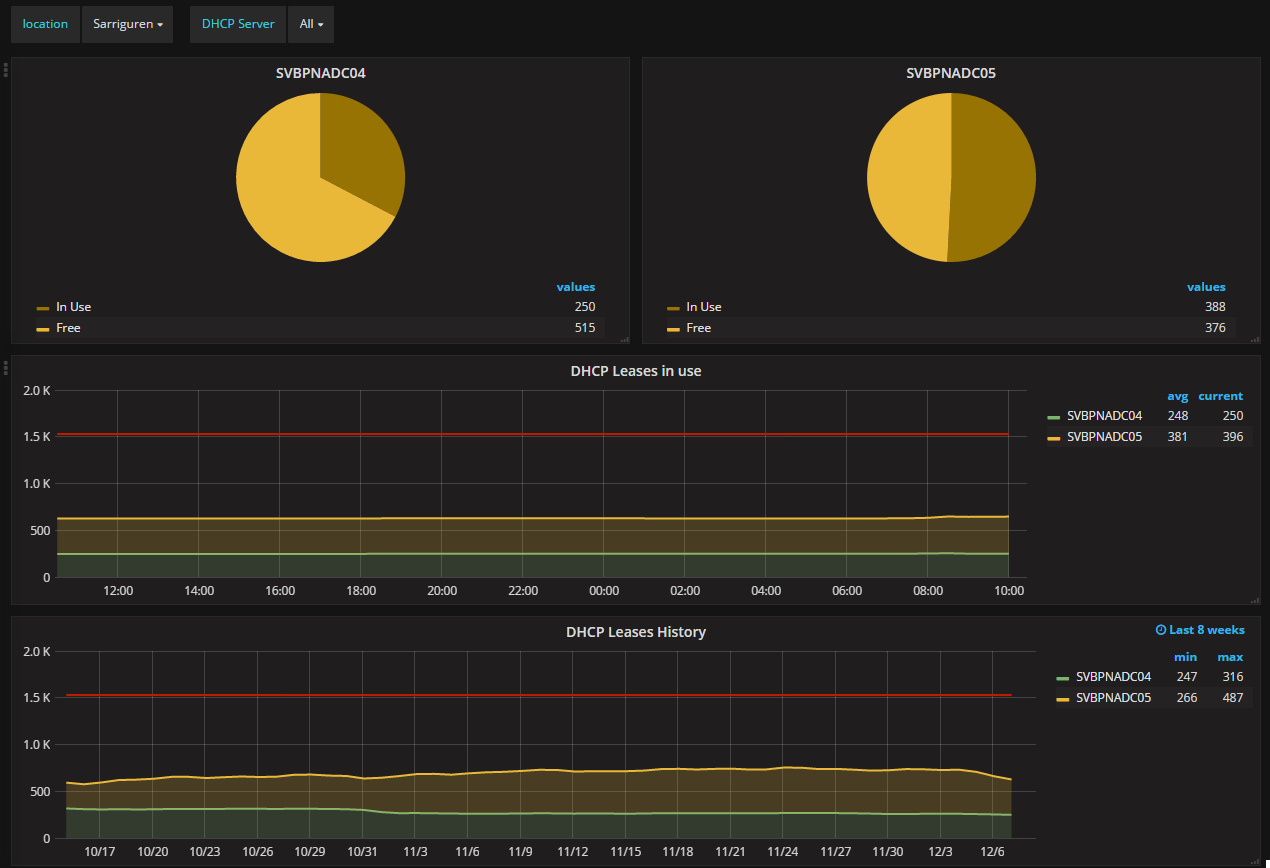1270x868 pixels.
Task: Toggle SVBPNADC04 series in Leases History legend
Action: pos(1113,677)
